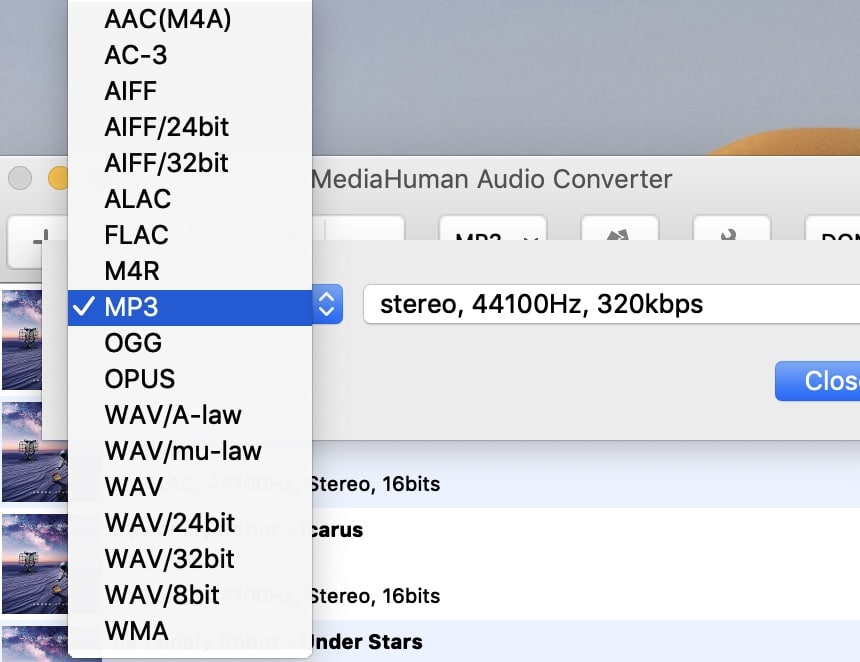Select OPUS in the format list

[x=190, y=379]
